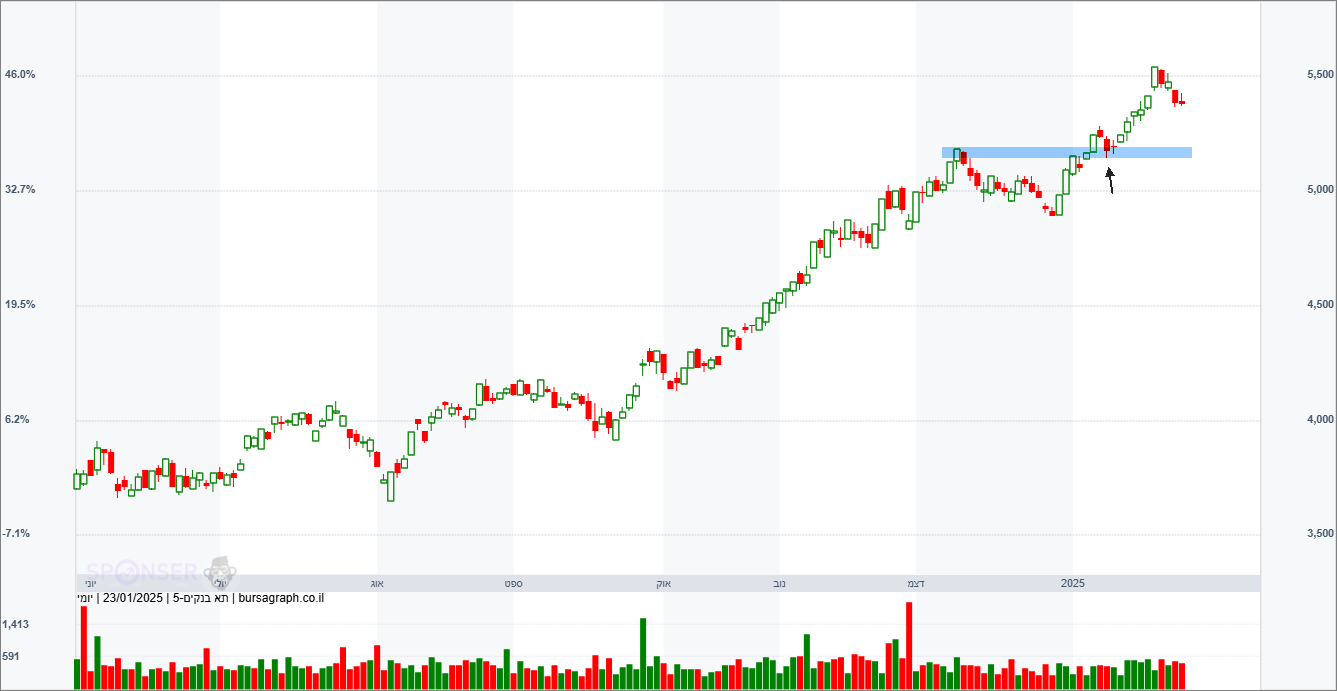1337x691 pixels.
Task: Click the 5,500 price axis label
Action: (1320, 75)
